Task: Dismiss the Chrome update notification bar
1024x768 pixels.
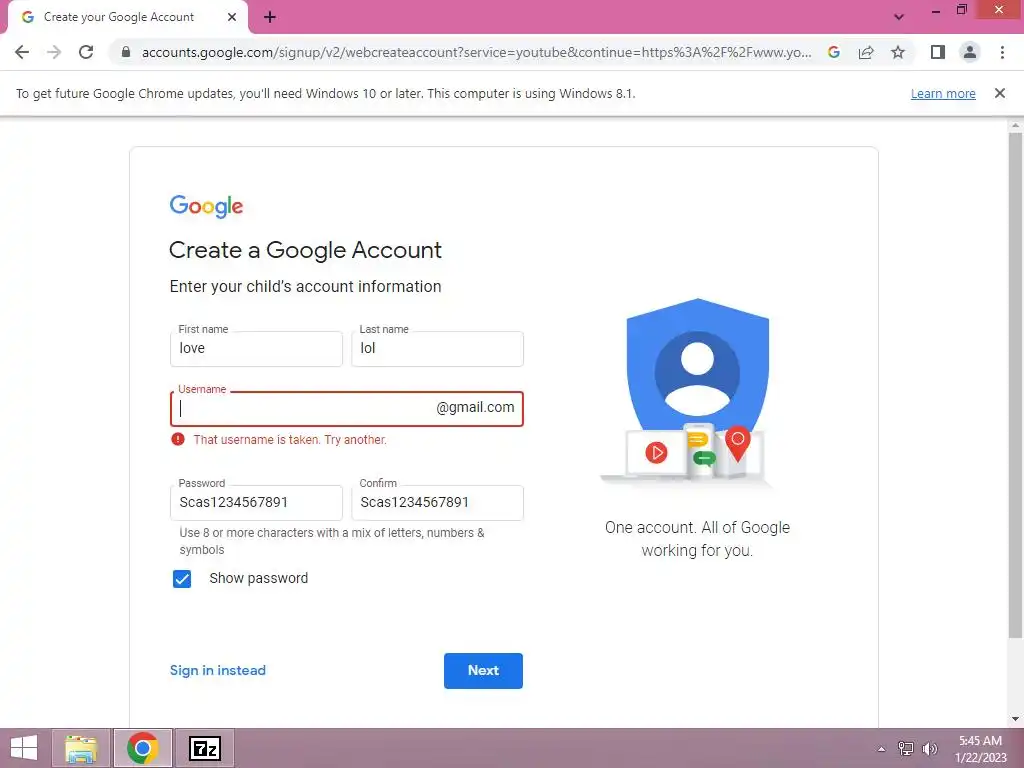Action: click(999, 93)
